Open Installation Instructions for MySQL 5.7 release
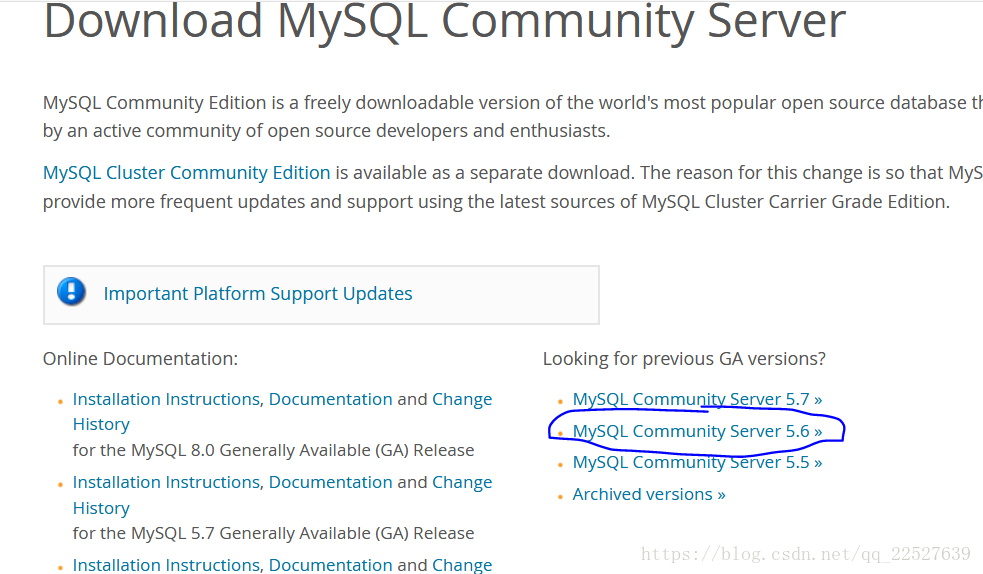Viewport: 983px width, 574px height. coord(166,482)
